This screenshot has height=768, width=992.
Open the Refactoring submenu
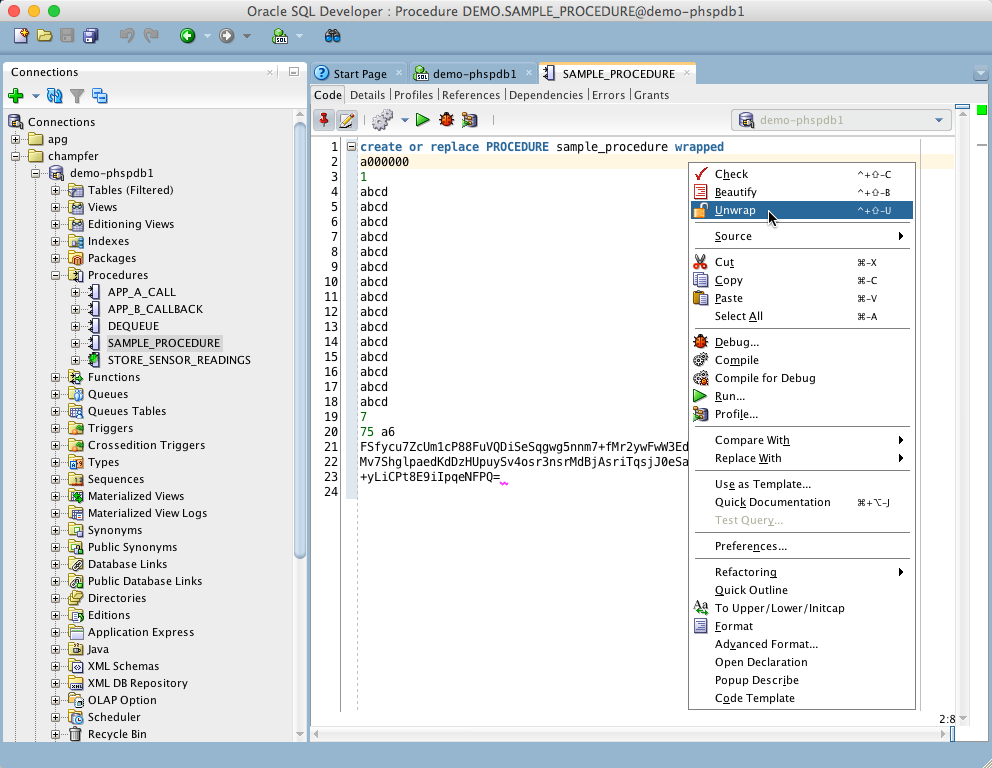(x=802, y=572)
